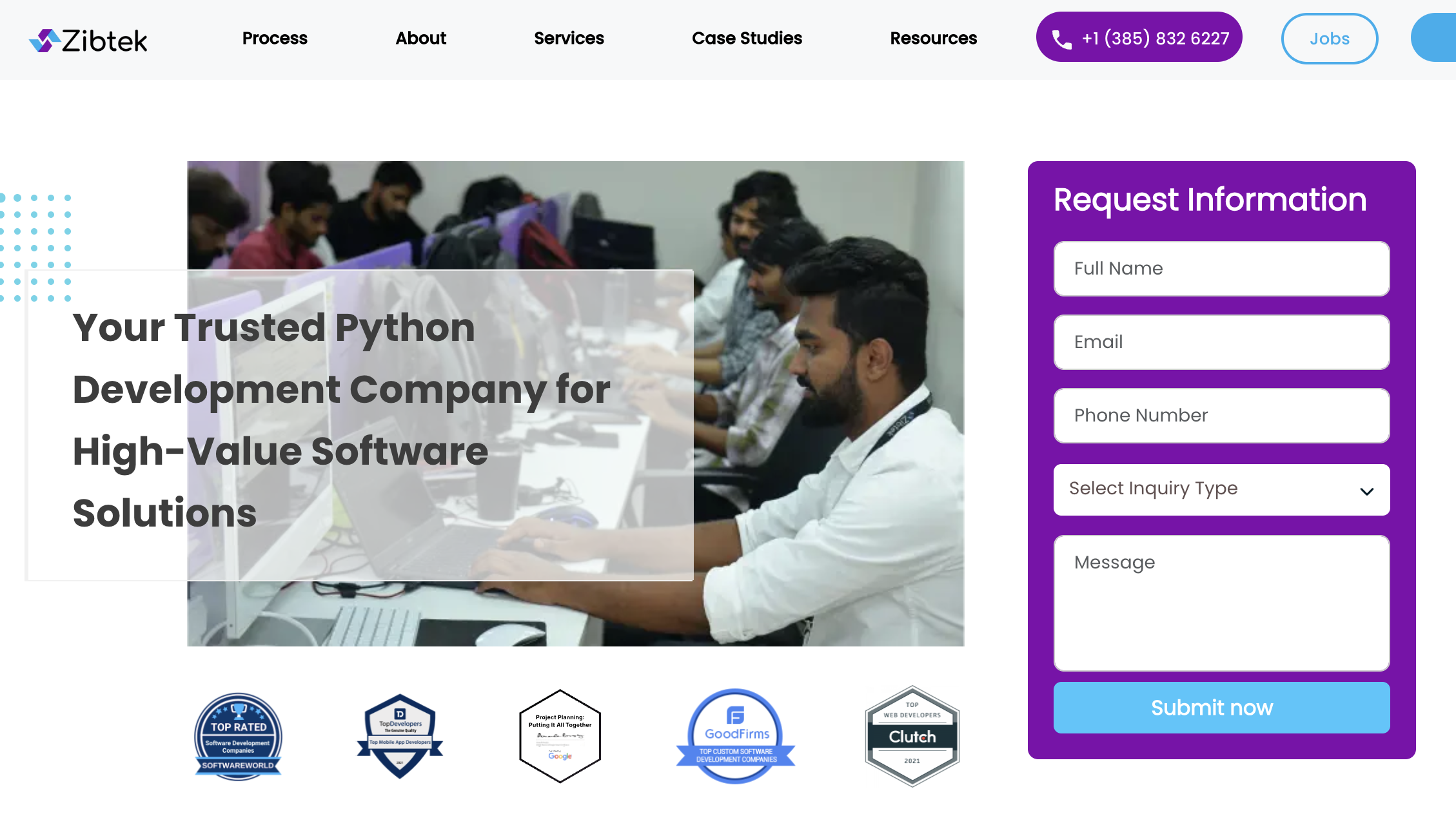Screen dimensions: 1456x834
Task: Click the Jobs button
Action: [x=1329, y=39]
